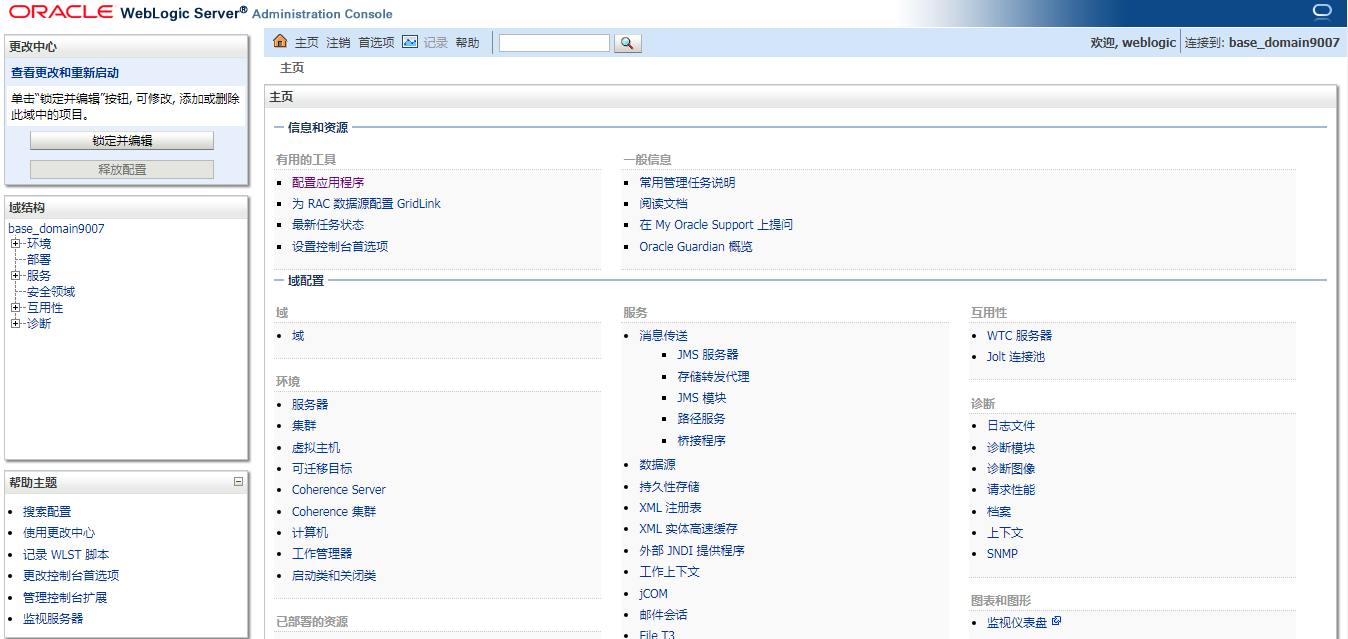Image resolution: width=1348 pixels, height=639 pixels.
Task: Open 查看更改和重新启动 link
Action: click(65, 73)
